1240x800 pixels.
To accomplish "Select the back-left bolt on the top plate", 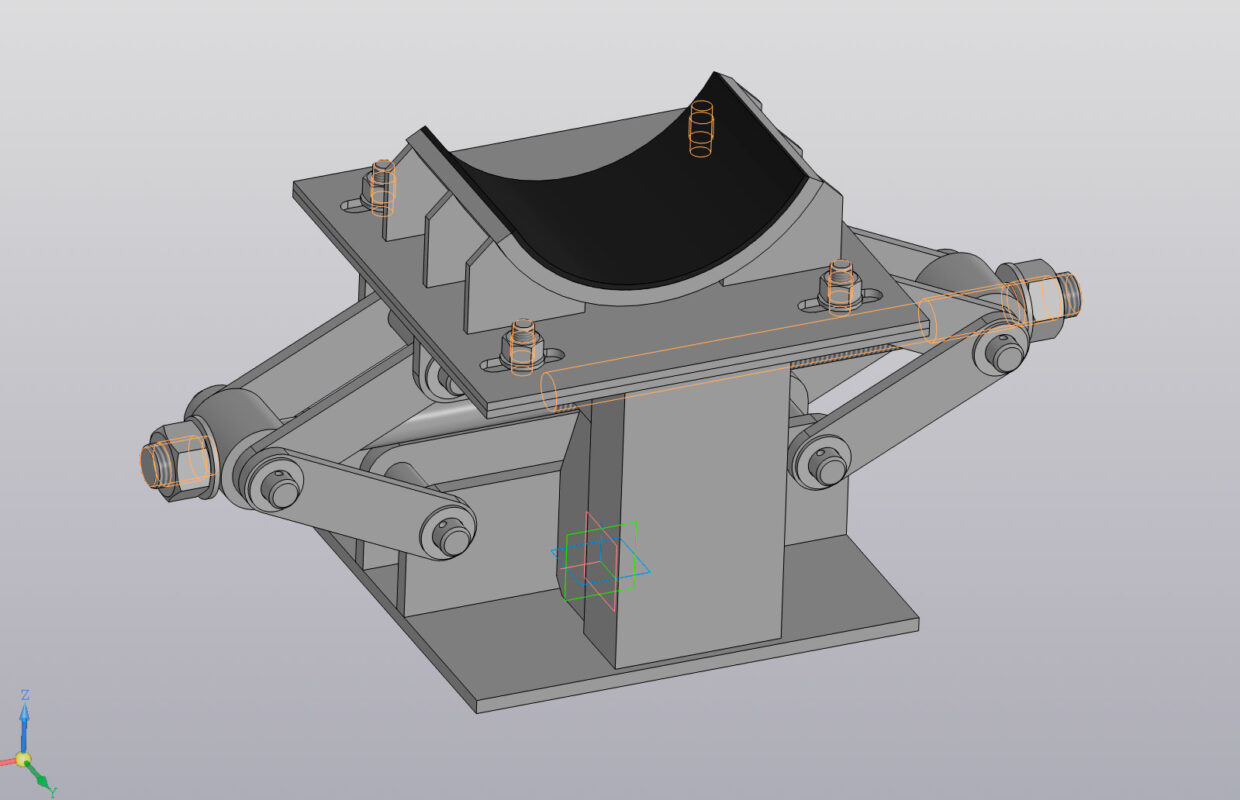I will (x=381, y=187).
